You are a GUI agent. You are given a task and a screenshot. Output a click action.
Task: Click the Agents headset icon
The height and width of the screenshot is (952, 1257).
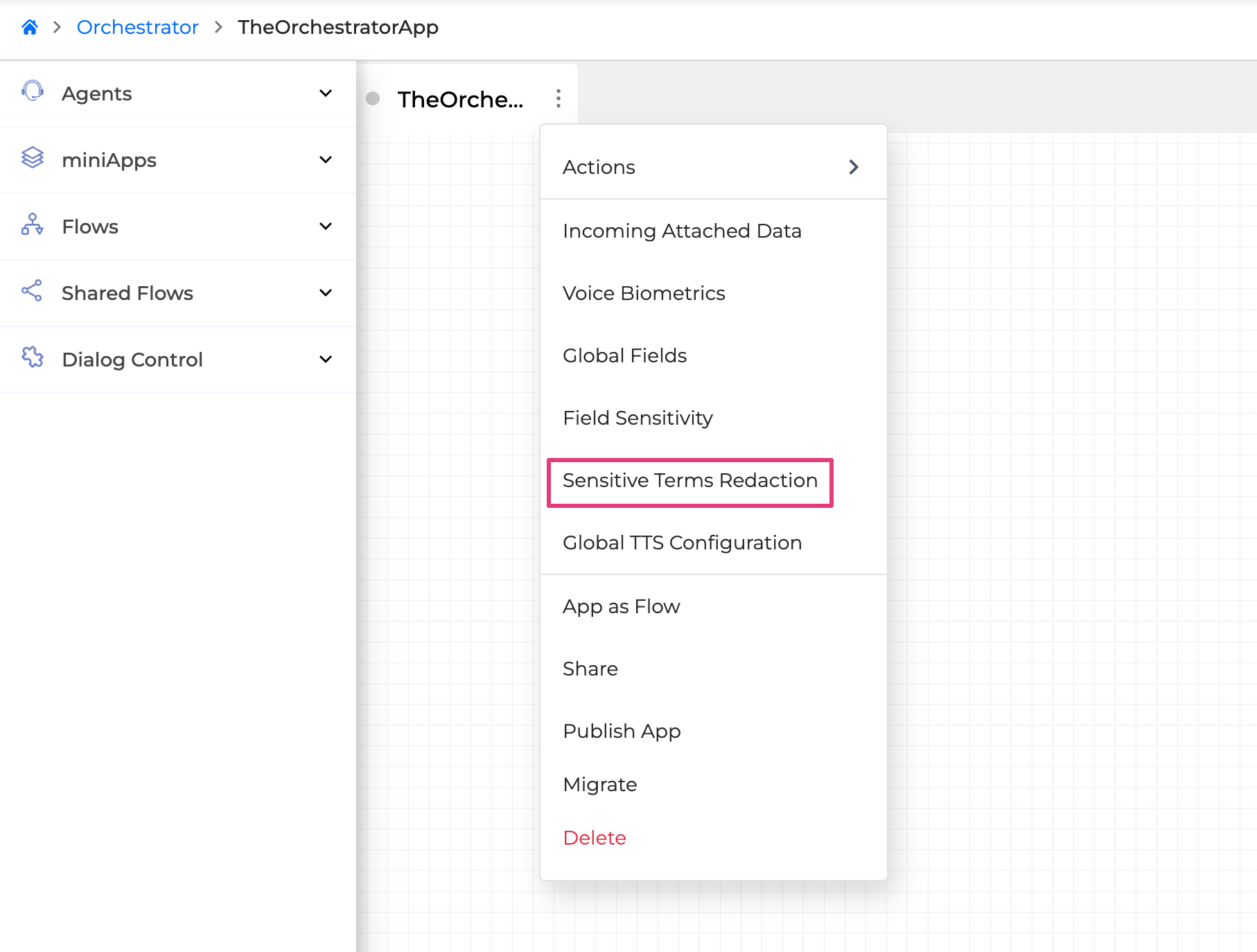pos(33,92)
